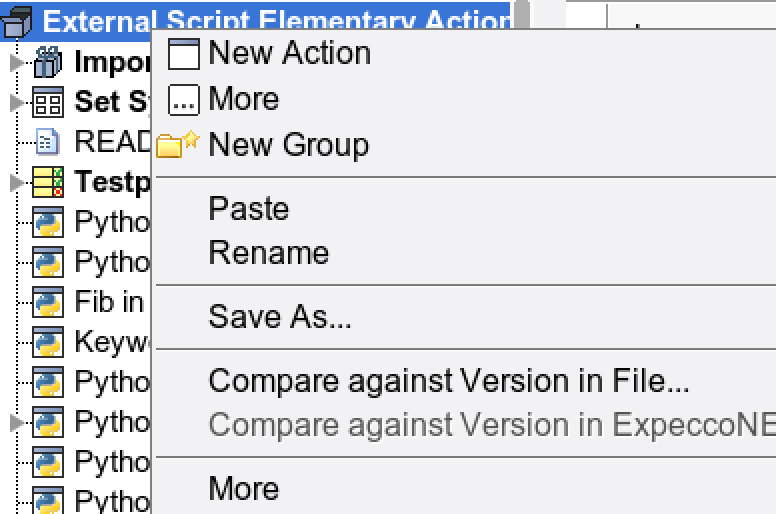This screenshot has width=776, height=514.
Task: Select Paste in the context menu
Action: (x=248, y=208)
